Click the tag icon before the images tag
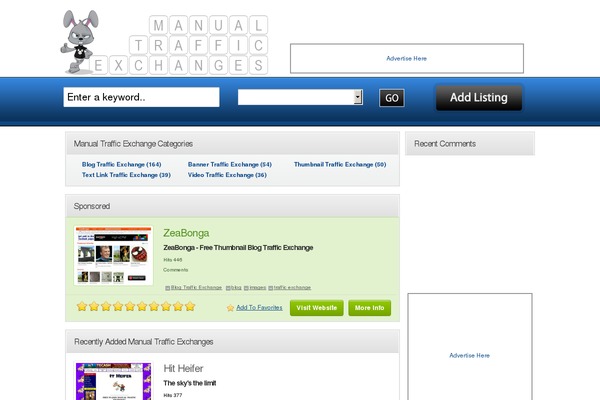 (x=246, y=288)
